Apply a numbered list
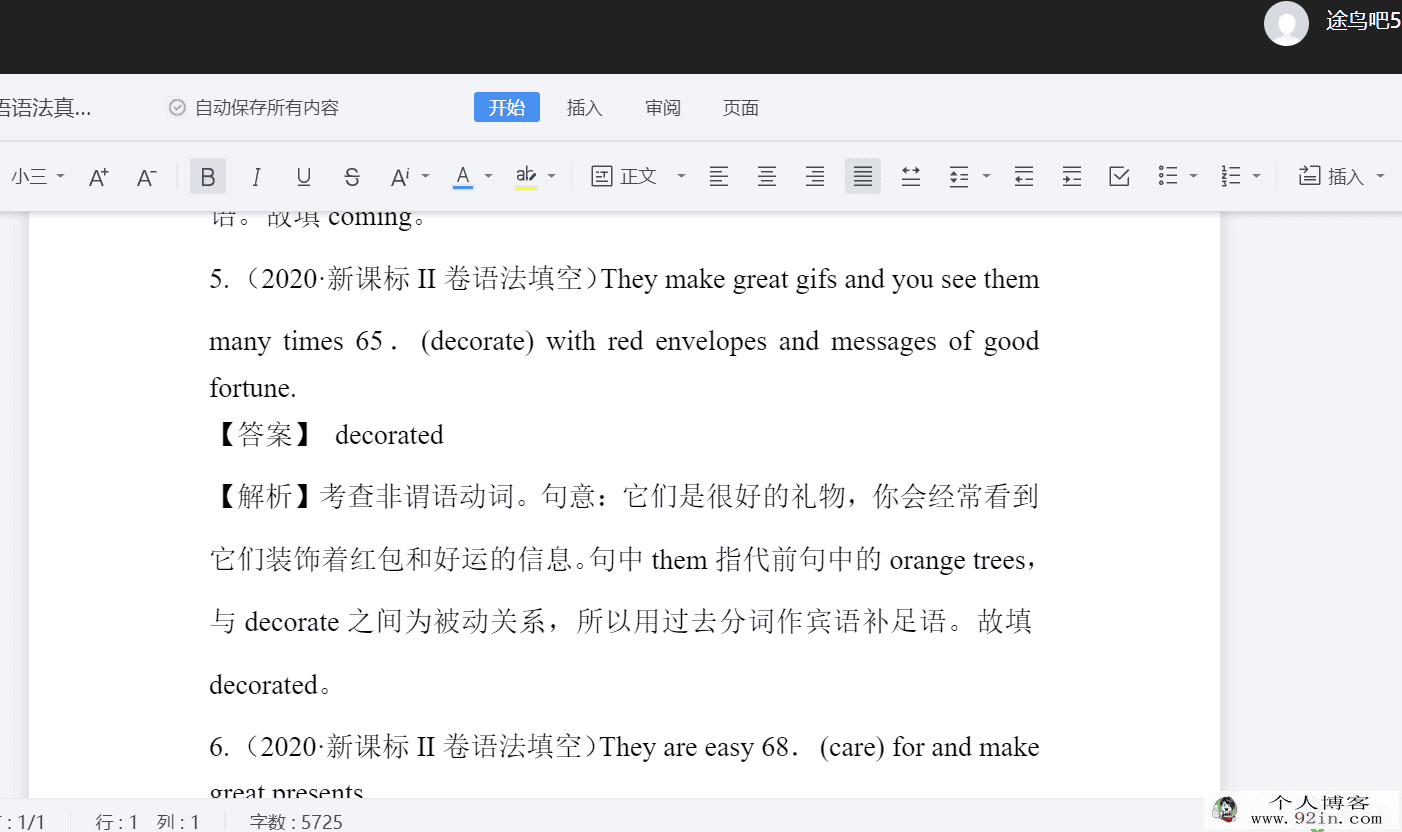This screenshot has height=832, width=1402. [1231, 177]
